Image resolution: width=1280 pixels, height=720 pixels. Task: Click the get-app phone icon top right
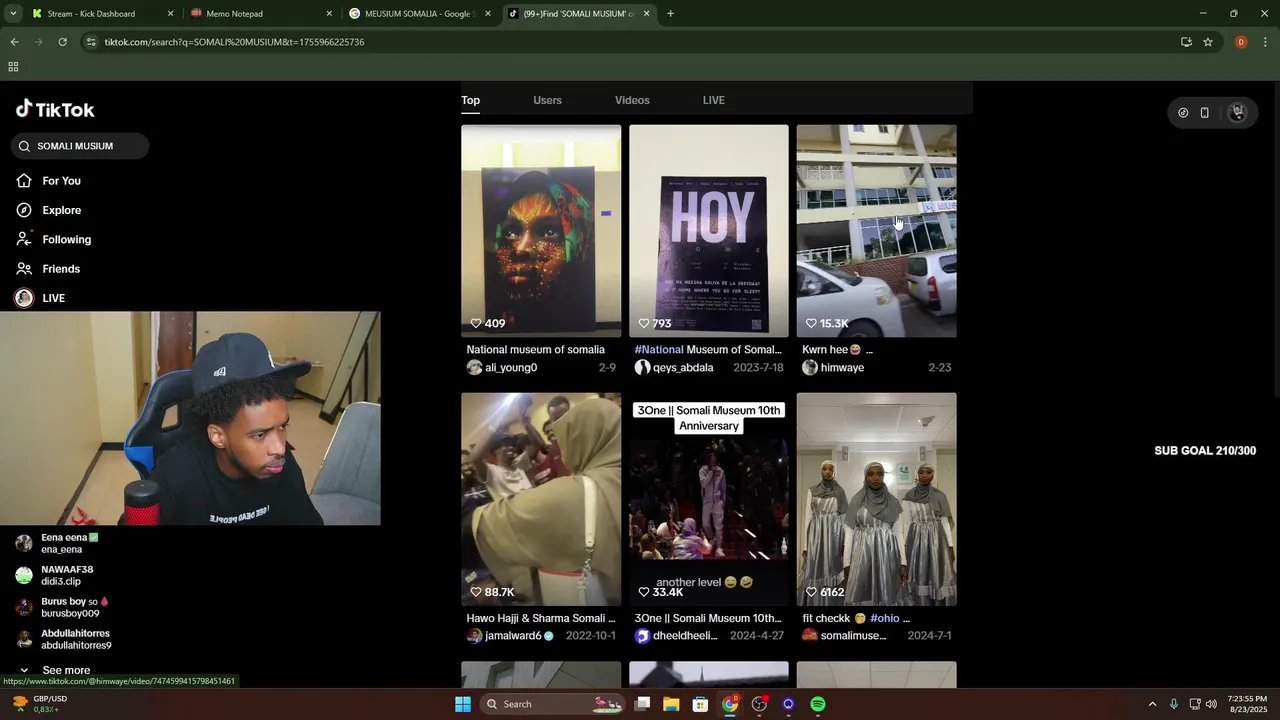[1205, 113]
